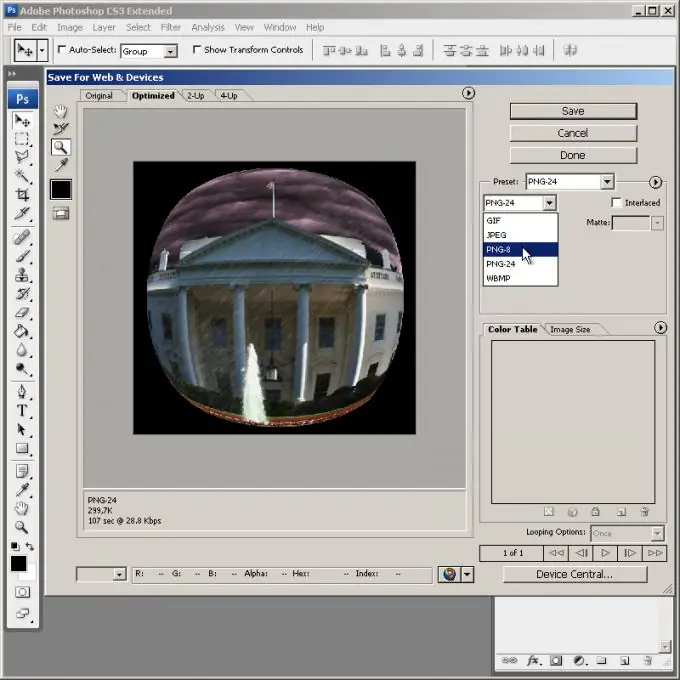Open the Filter menu
Screen dimensions: 680x680
pos(170,27)
